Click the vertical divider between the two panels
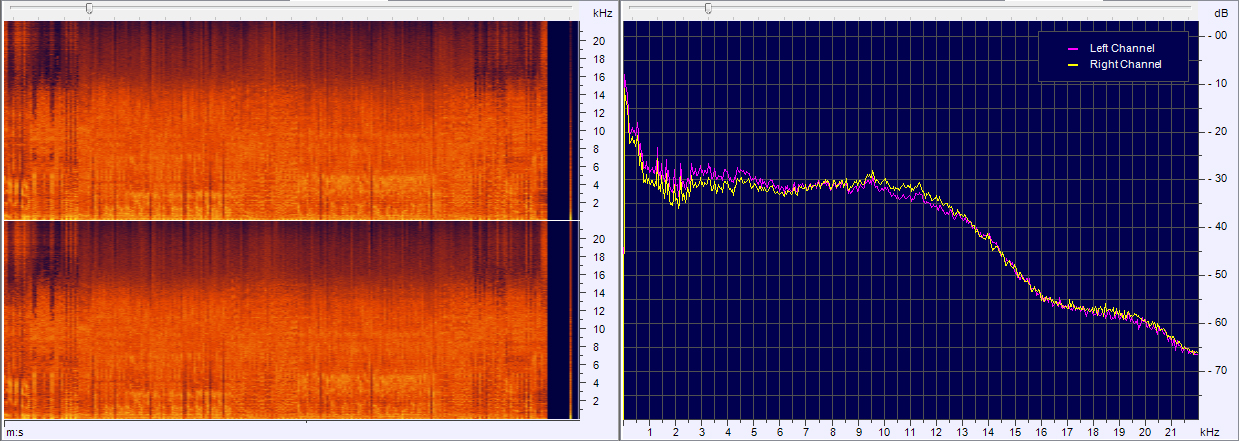1240x441 pixels. tap(619, 220)
